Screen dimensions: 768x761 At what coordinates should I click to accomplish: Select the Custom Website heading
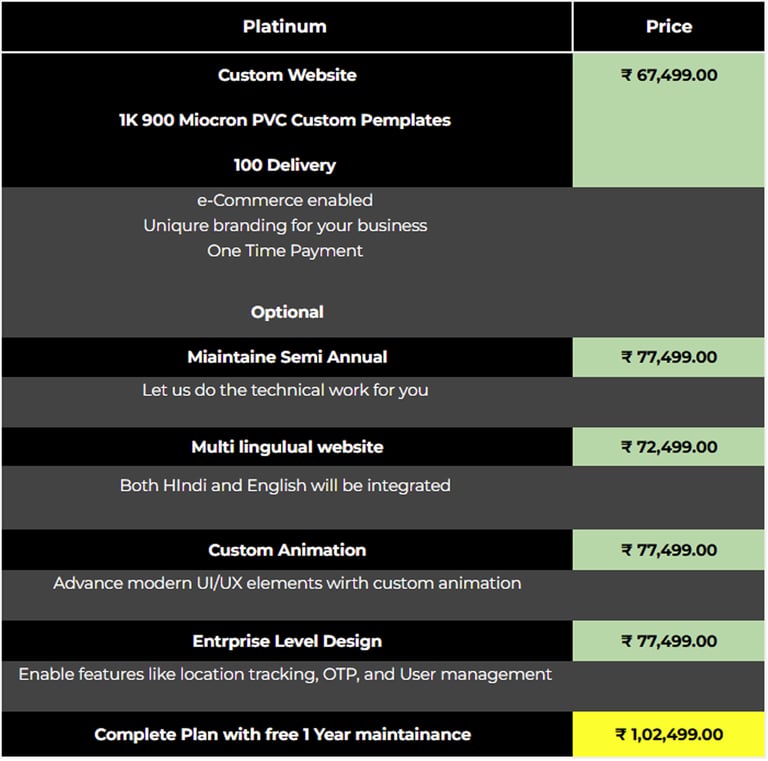coord(287,75)
